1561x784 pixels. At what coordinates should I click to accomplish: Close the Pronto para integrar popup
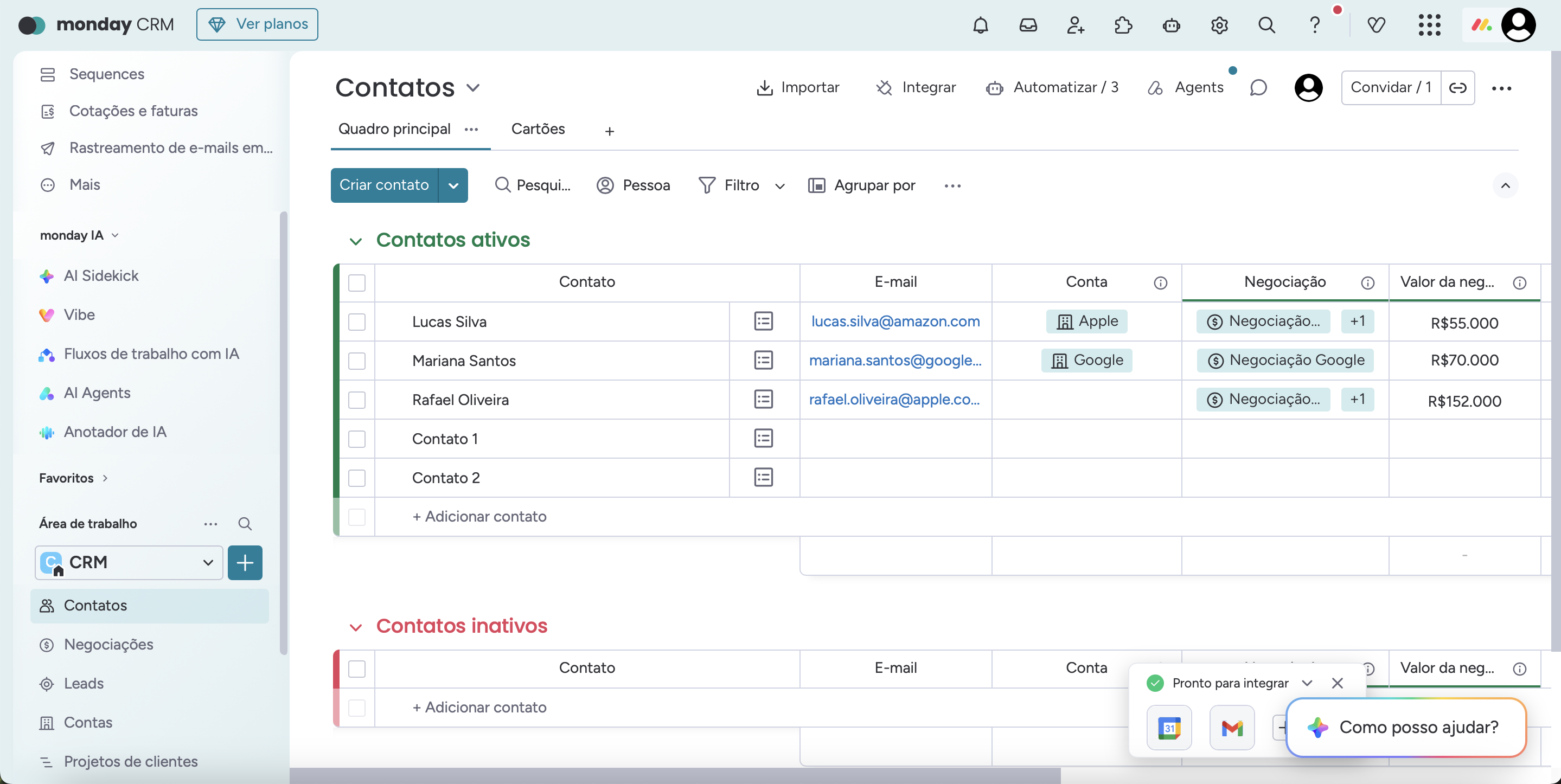coord(1338,683)
